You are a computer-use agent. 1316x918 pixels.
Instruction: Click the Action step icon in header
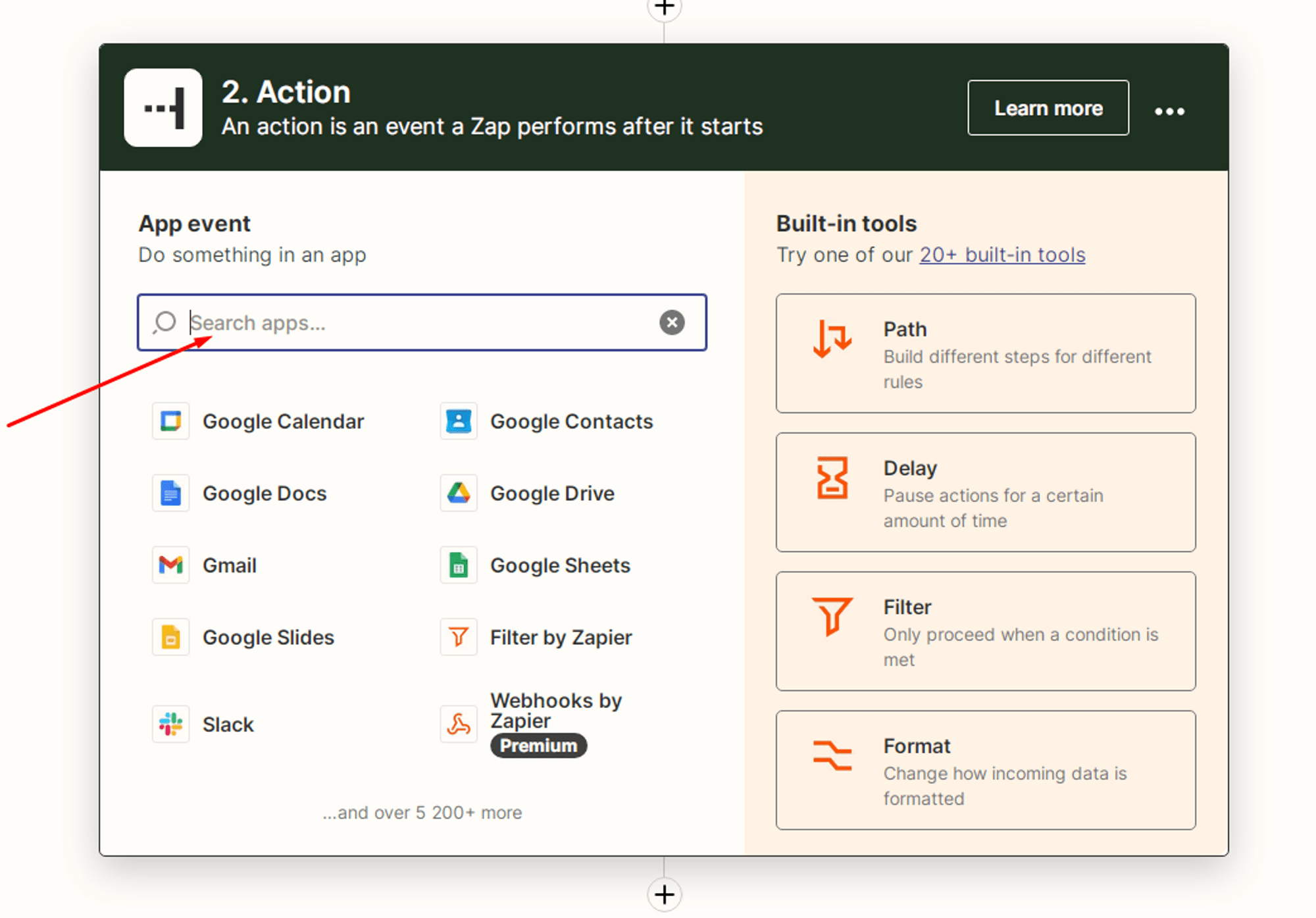click(163, 107)
